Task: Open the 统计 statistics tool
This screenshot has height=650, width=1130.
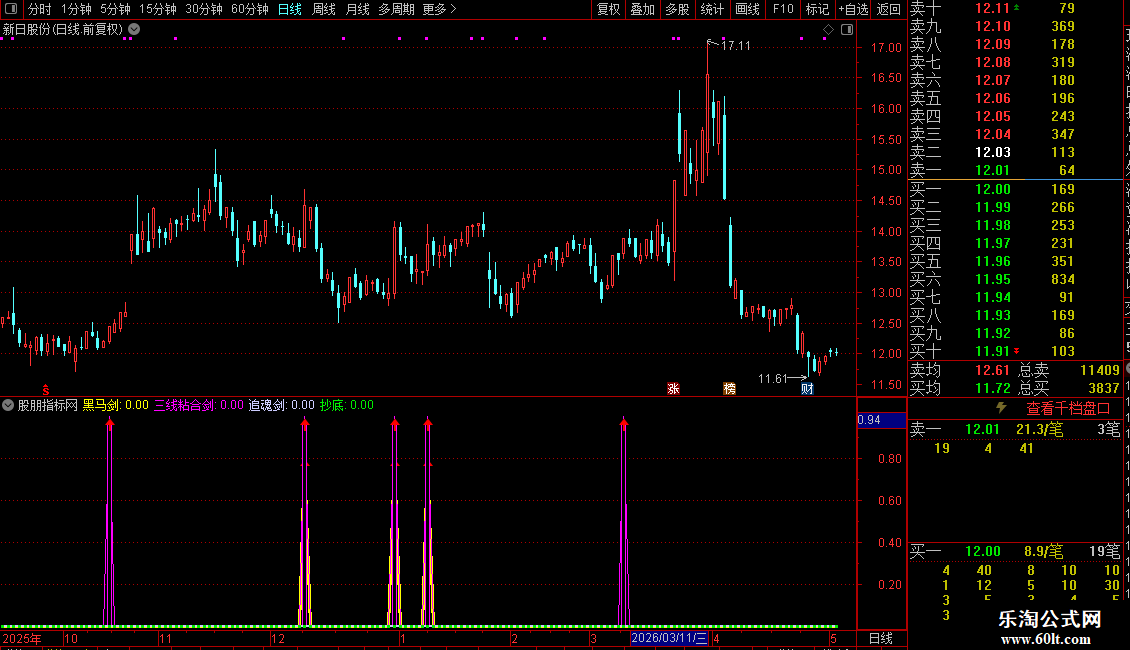Action: 712,9
